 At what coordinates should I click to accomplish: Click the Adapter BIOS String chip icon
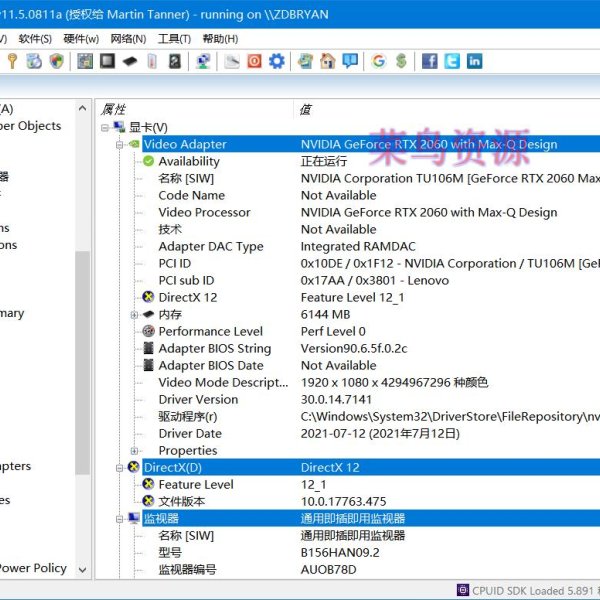tap(148, 348)
